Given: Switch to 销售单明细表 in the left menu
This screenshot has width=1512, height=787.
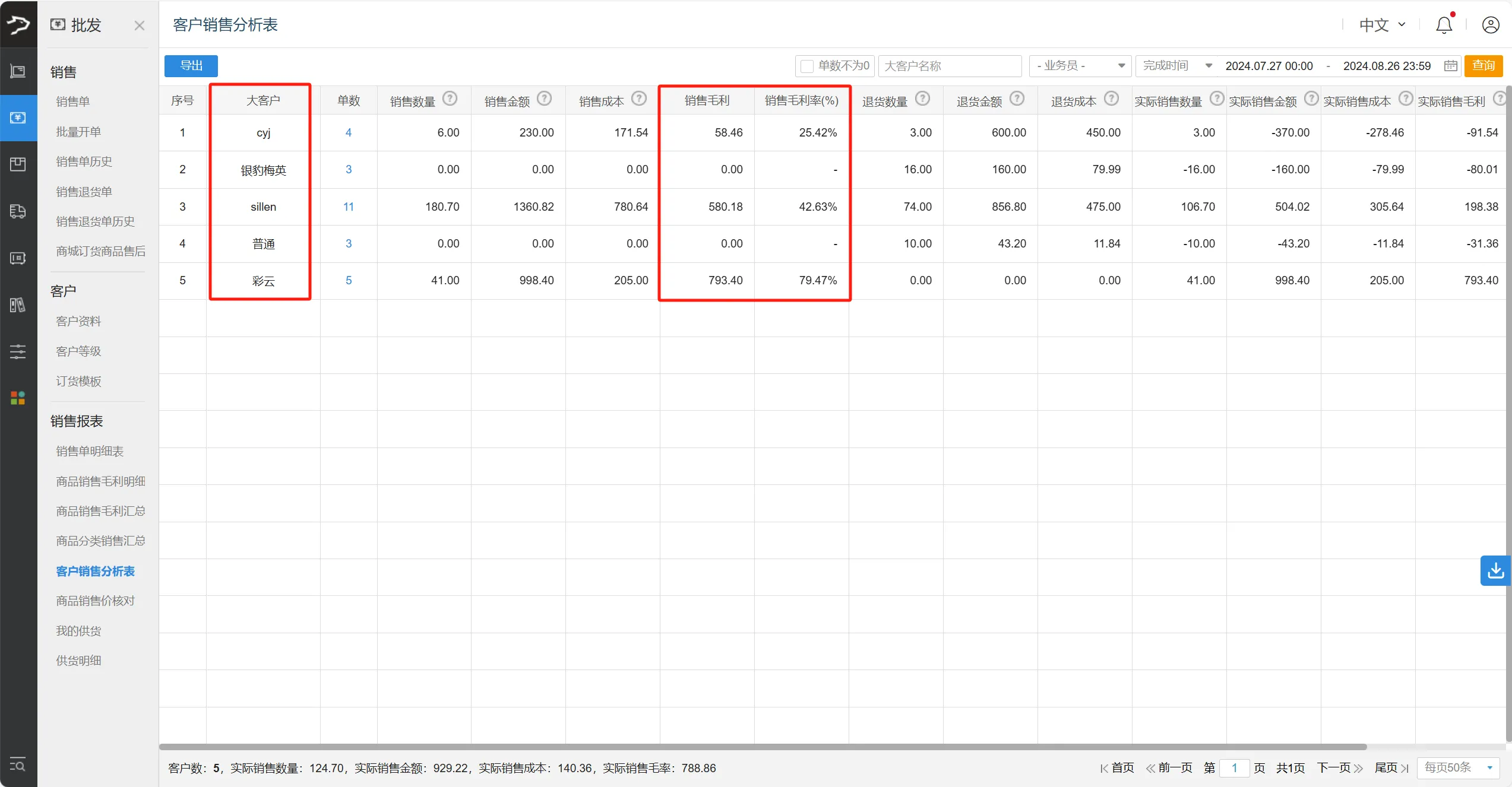Looking at the screenshot, I should coord(89,451).
